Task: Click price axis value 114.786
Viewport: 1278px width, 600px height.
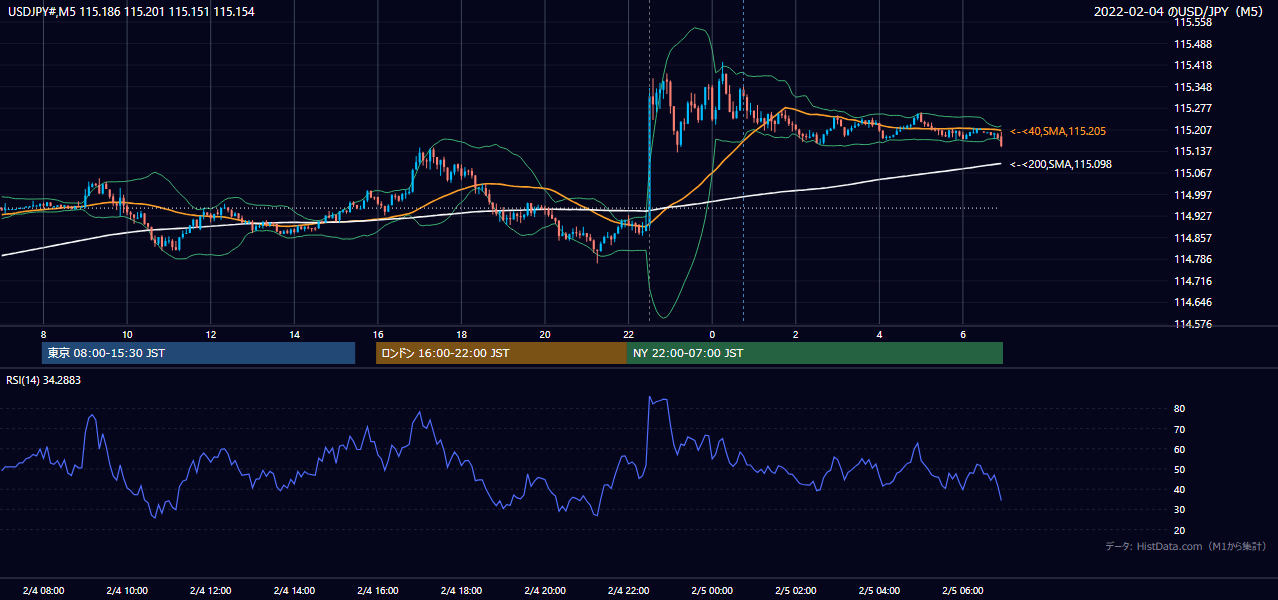Action: [1192, 259]
